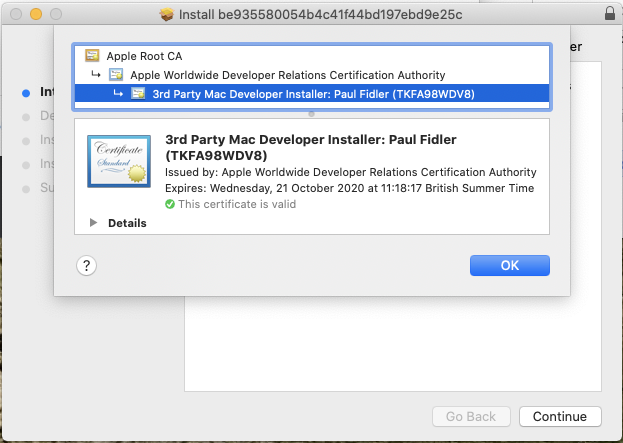This screenshot has height=443, width=623.
Task: Click the Apple Root CA certificate icon
Action: click(x=92, y=56)
